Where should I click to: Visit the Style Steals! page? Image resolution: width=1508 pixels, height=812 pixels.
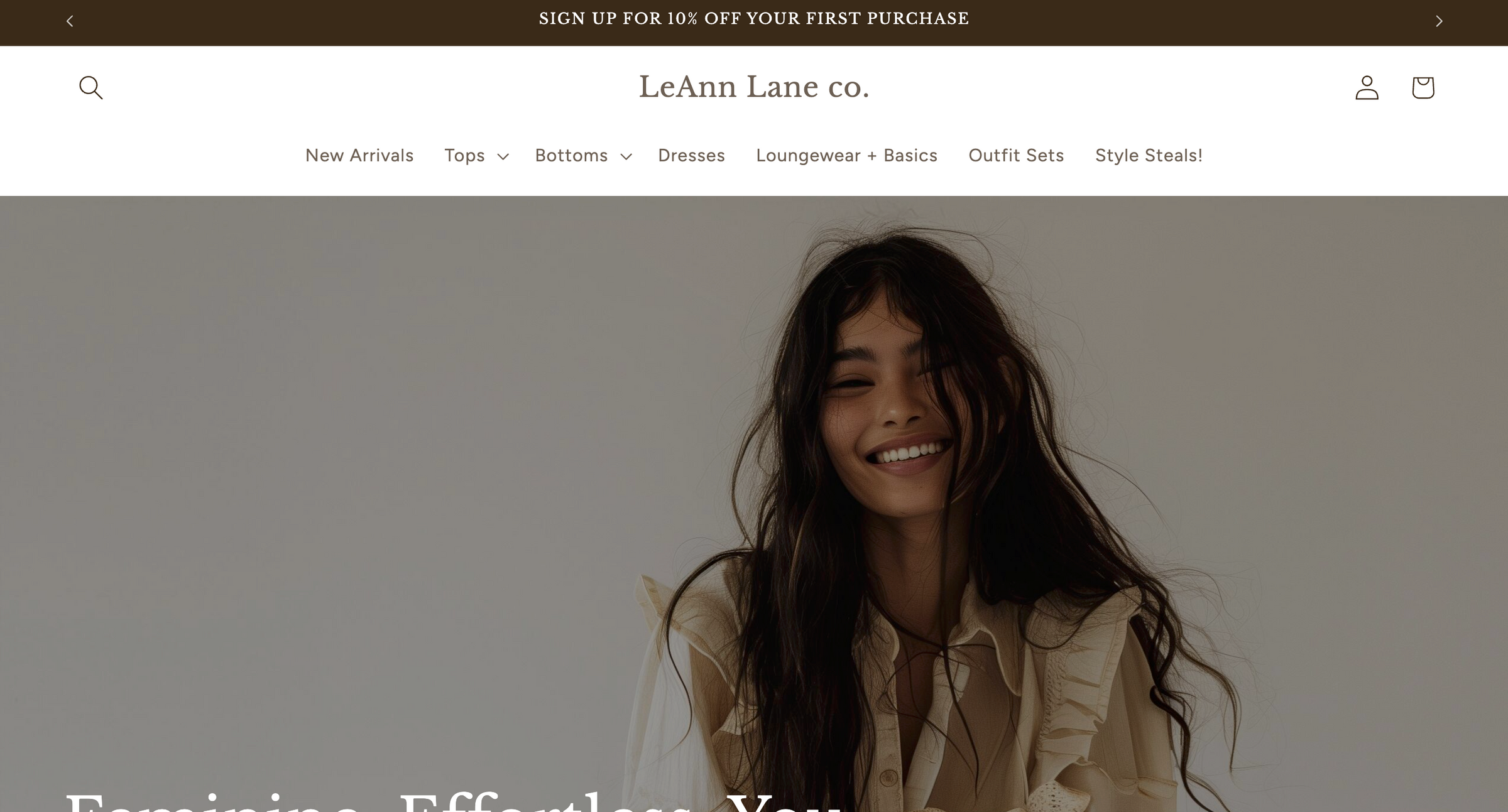tap(1149, 155)
